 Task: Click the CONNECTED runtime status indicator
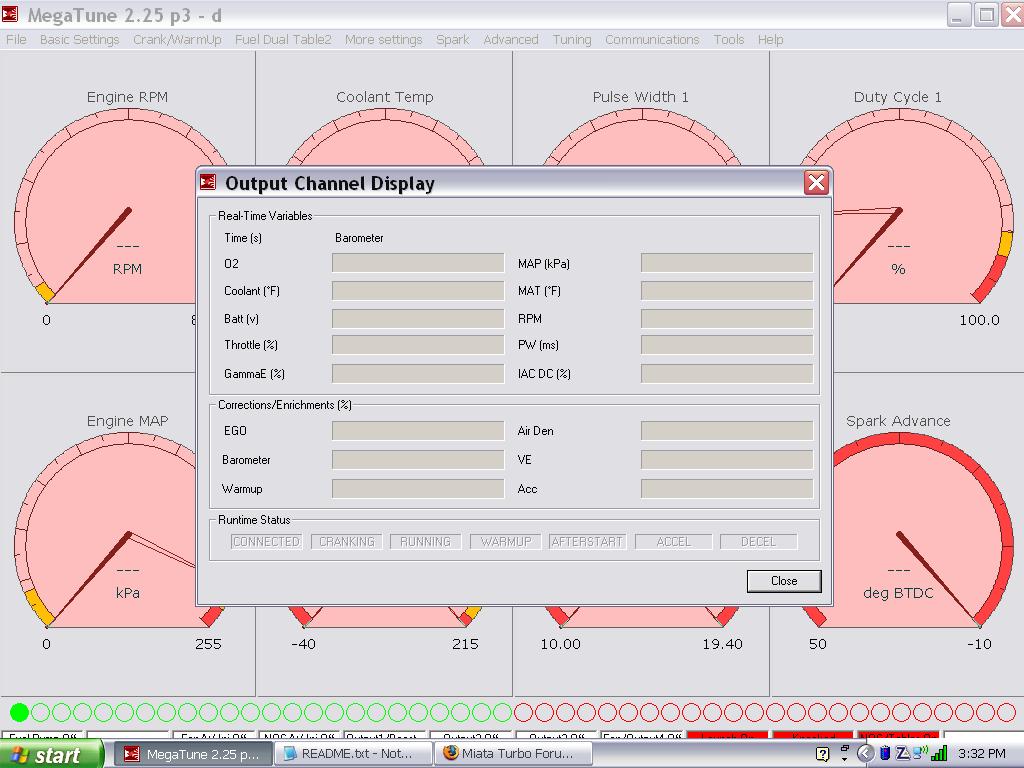pos(266,541)
